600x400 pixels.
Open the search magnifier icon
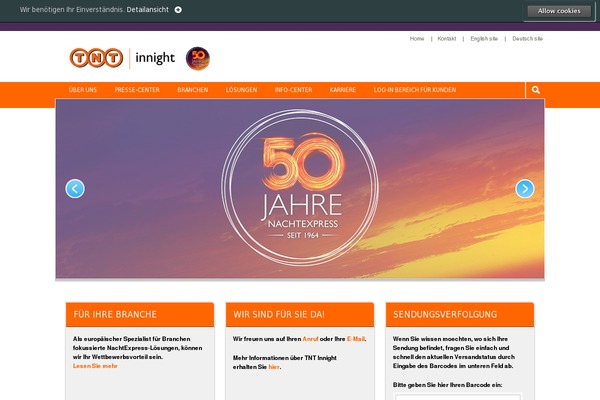[536, 90]
